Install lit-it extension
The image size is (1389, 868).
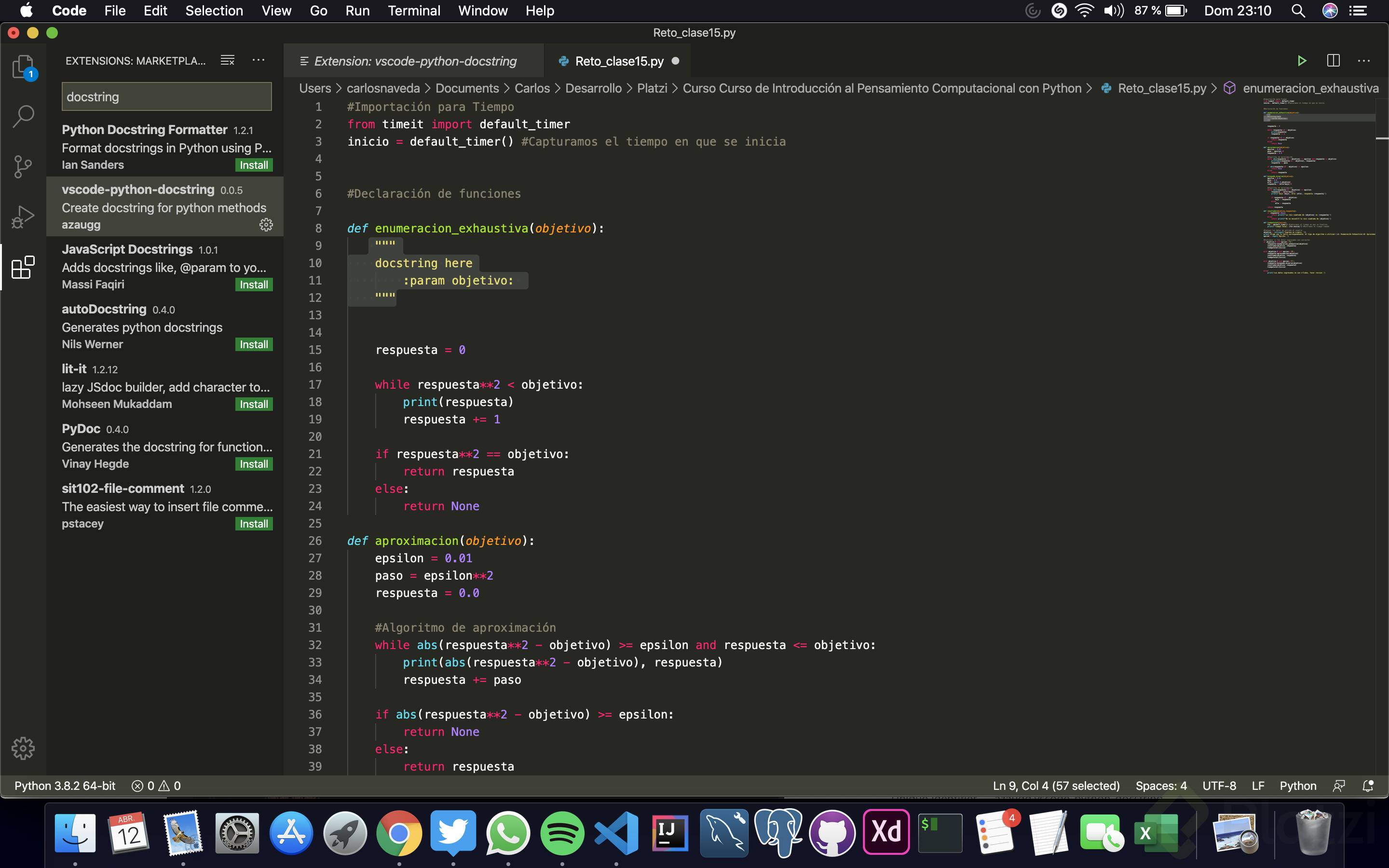click(254, 404)
